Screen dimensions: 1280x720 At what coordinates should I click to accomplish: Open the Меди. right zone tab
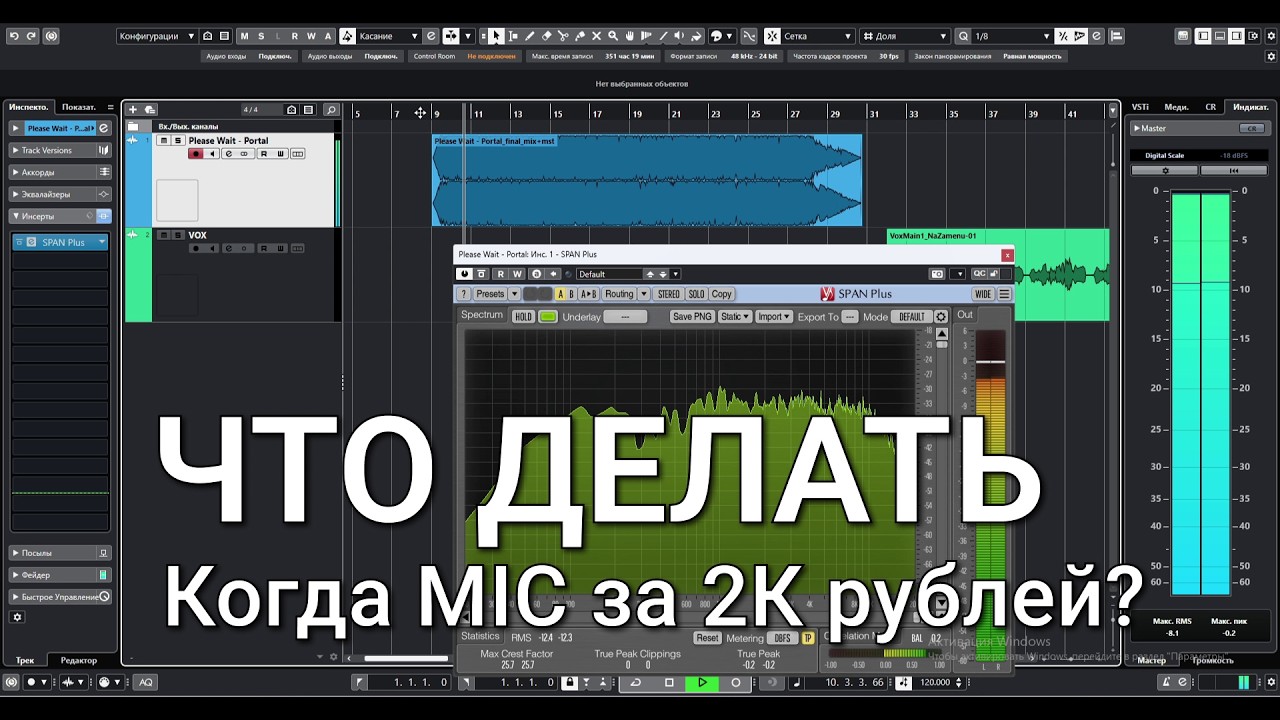tap(1177, 106)
